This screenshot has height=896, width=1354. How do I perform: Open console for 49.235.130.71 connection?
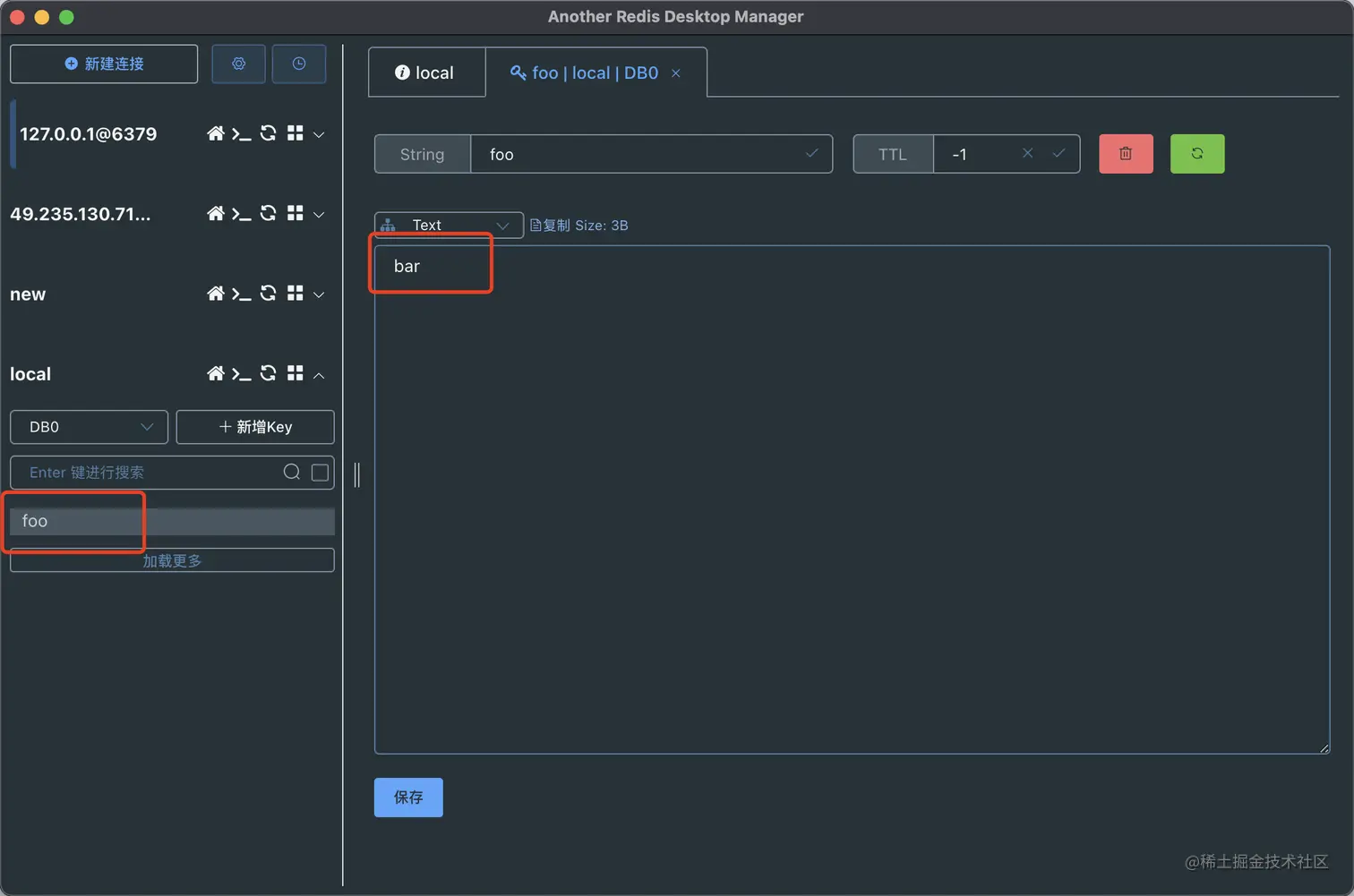coord(241,214)
